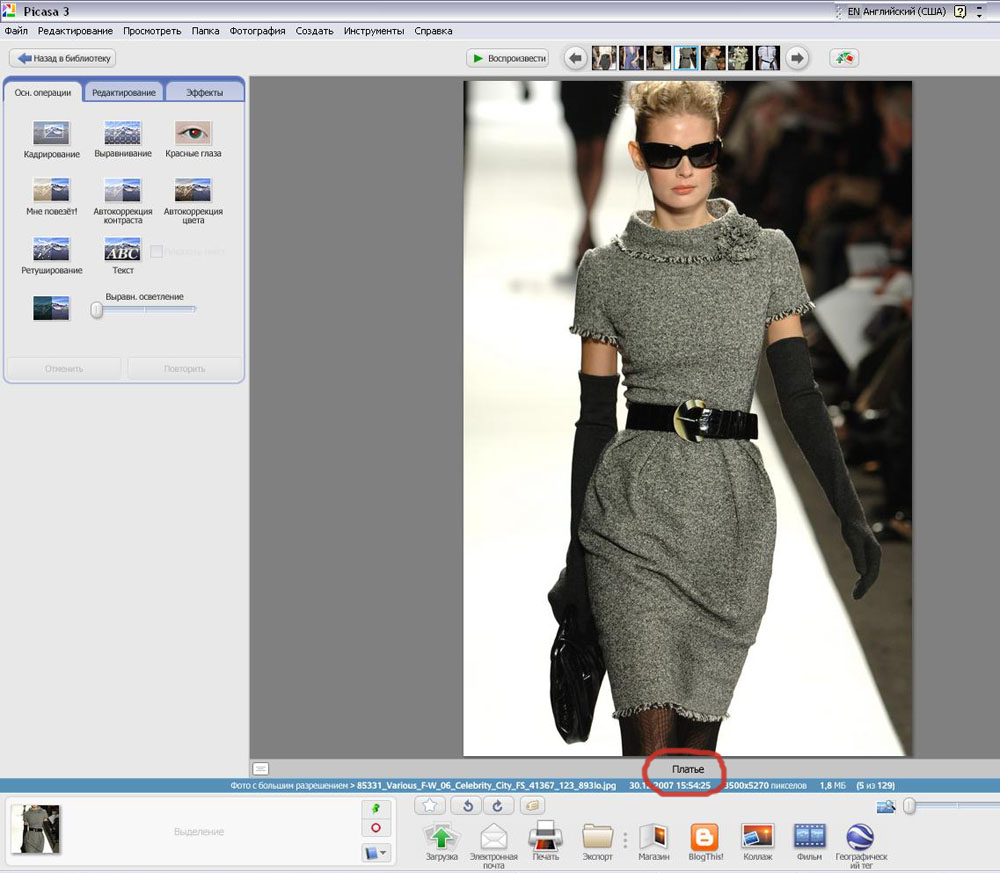
Task: Switch to the Эффекты tab
Action: 205,92
